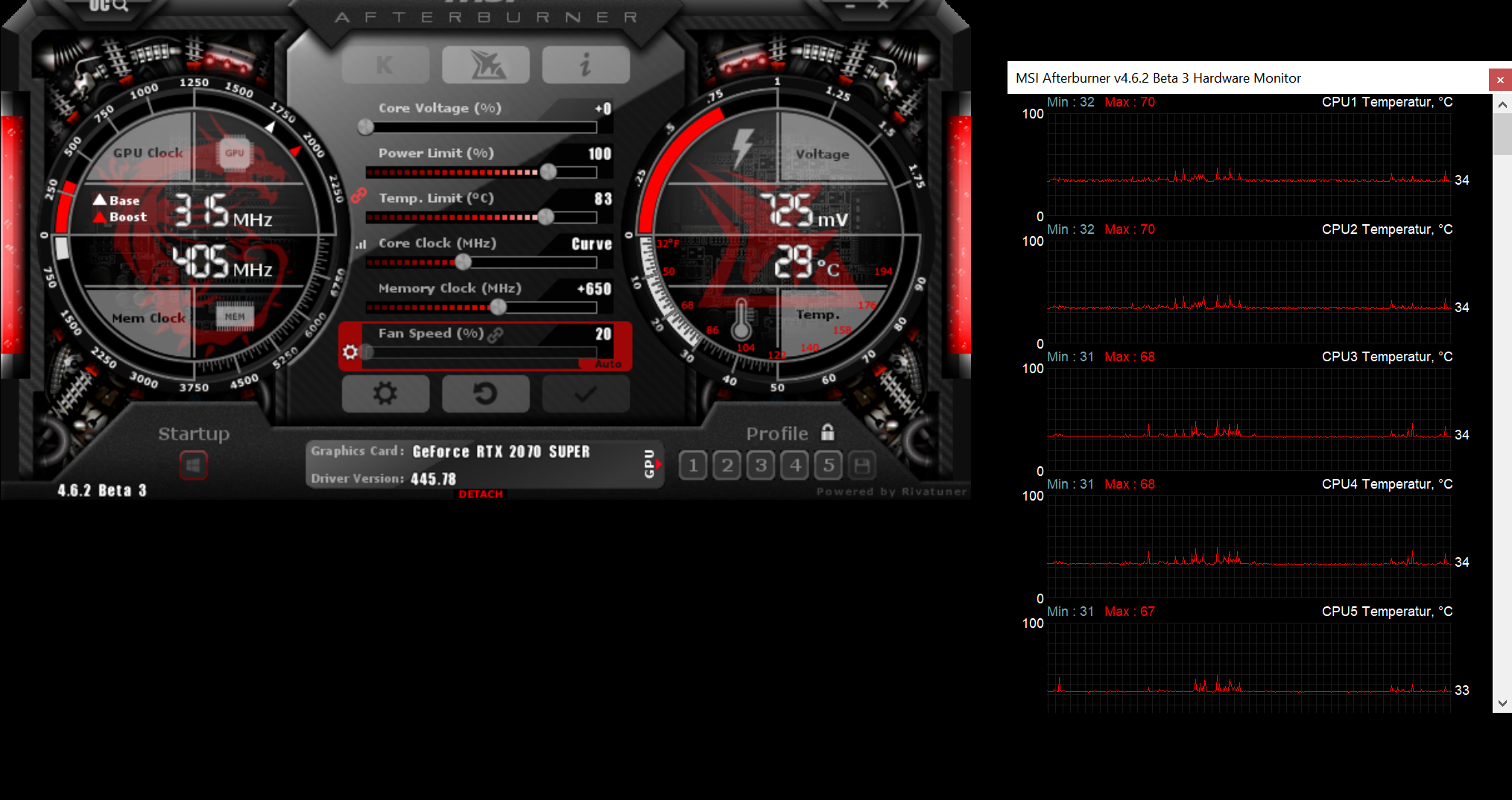Click the Core Voltage slider handle
This screenshot has width=1512, height=800.
pos(365,127)
